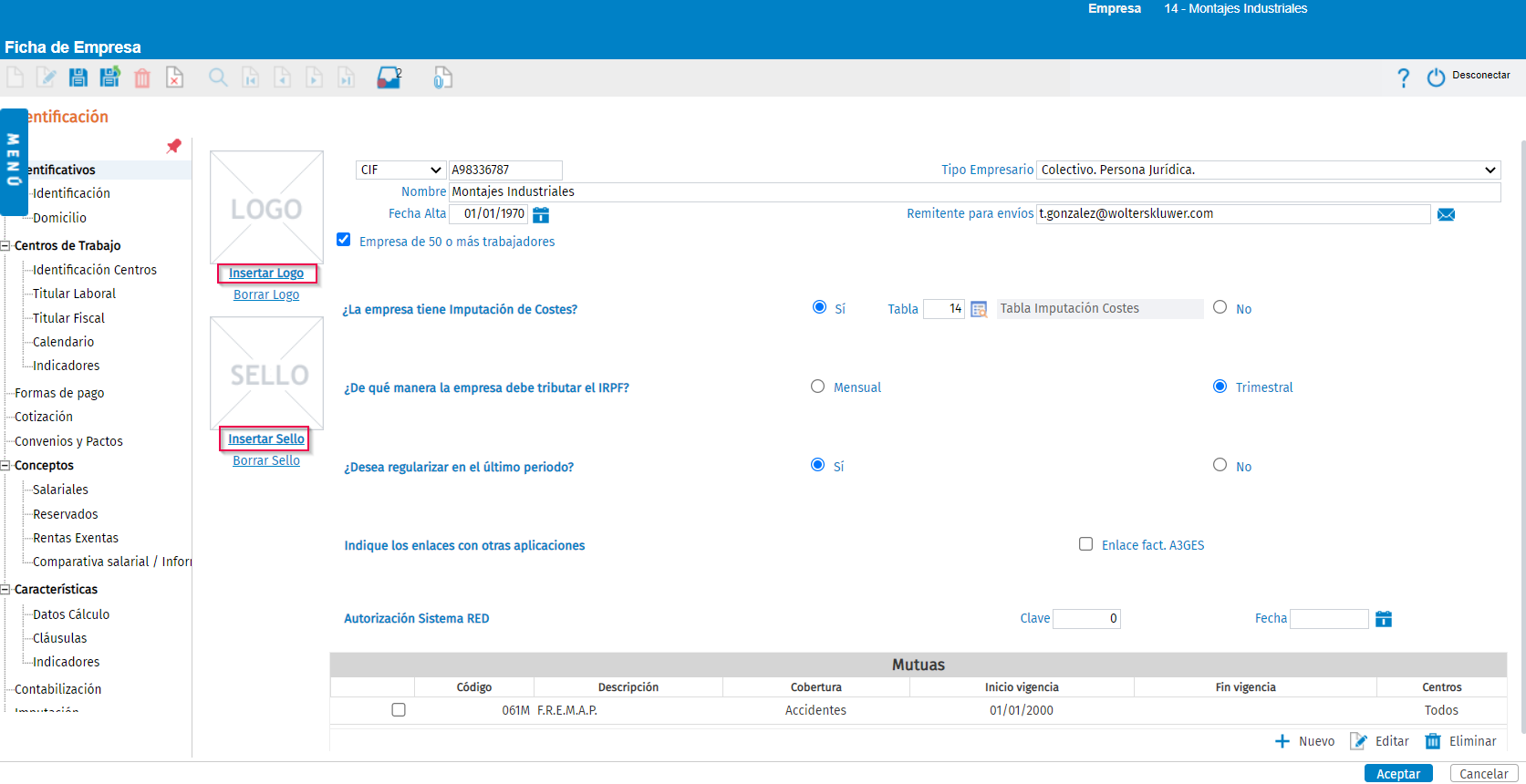The width and height of the screenshot is (1526, 784).
Task: Open the vertical MENÚ side tab
Action: coord(14,161)
